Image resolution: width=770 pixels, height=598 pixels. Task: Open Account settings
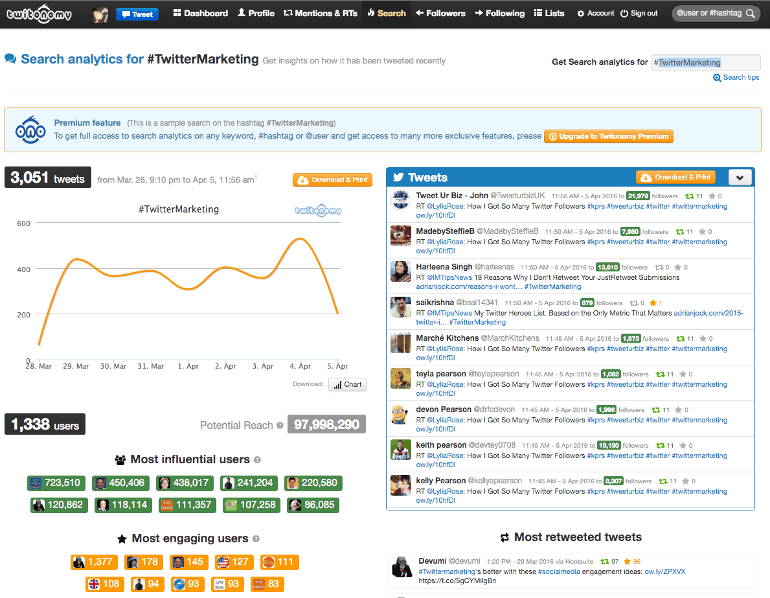tap(595, 13)
